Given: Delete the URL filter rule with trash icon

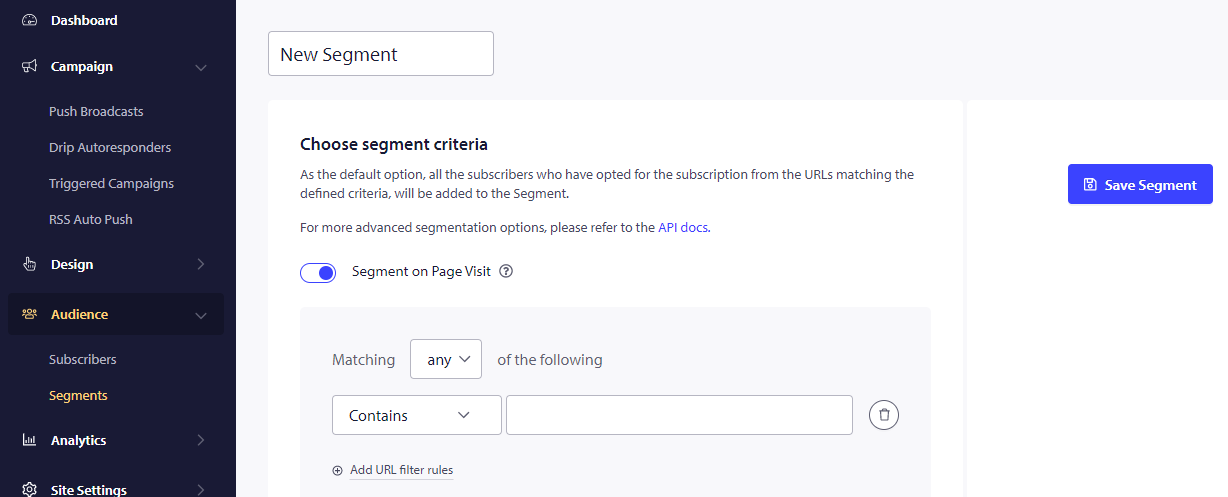Looking at the screenshot, I should 884,415.
